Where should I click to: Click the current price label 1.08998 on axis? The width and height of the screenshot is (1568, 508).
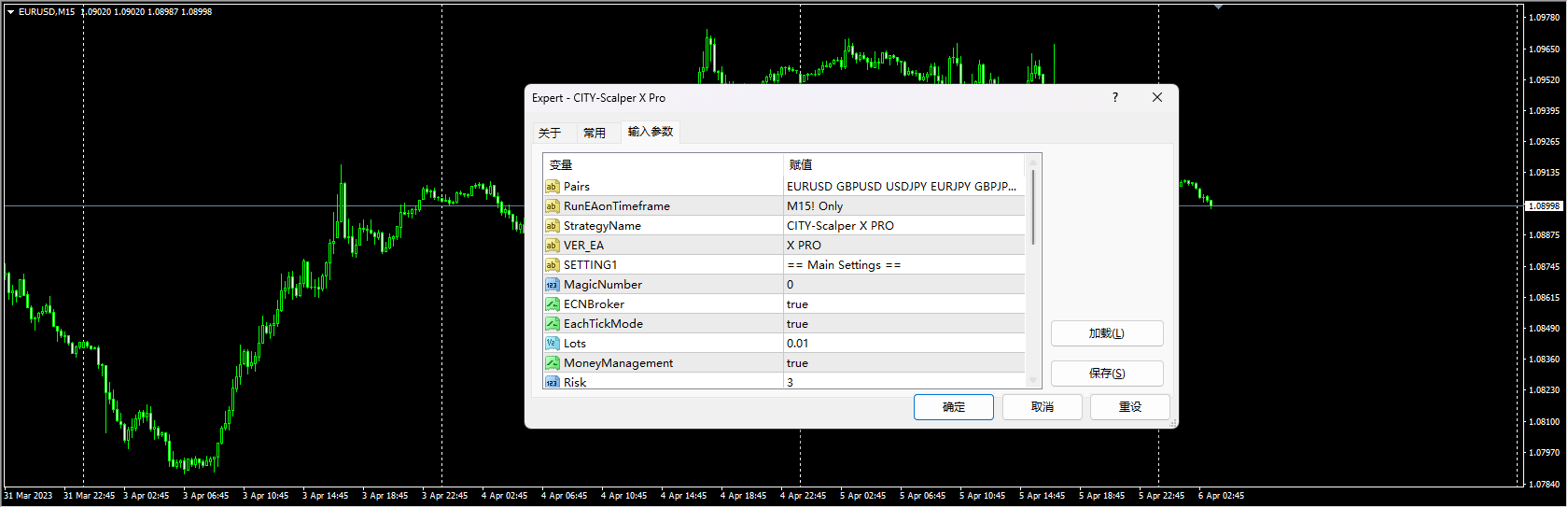[x=1544, y=205]
